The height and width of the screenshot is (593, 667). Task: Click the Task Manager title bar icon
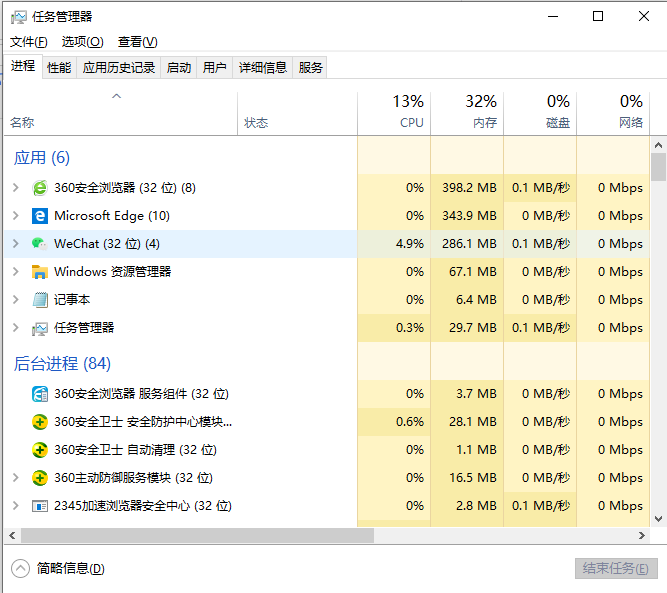18,17
